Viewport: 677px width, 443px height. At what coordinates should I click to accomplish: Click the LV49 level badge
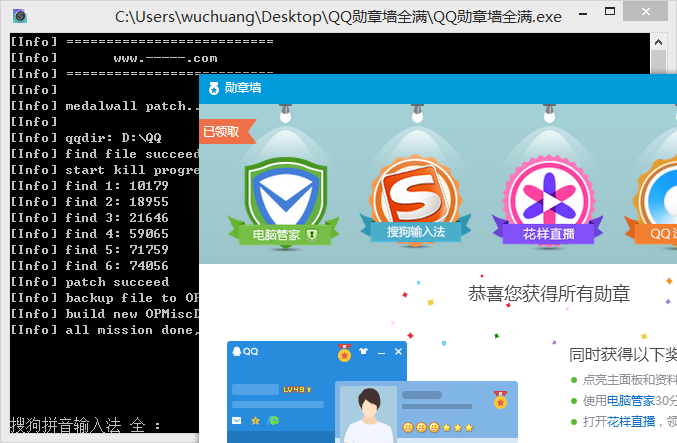297,388
